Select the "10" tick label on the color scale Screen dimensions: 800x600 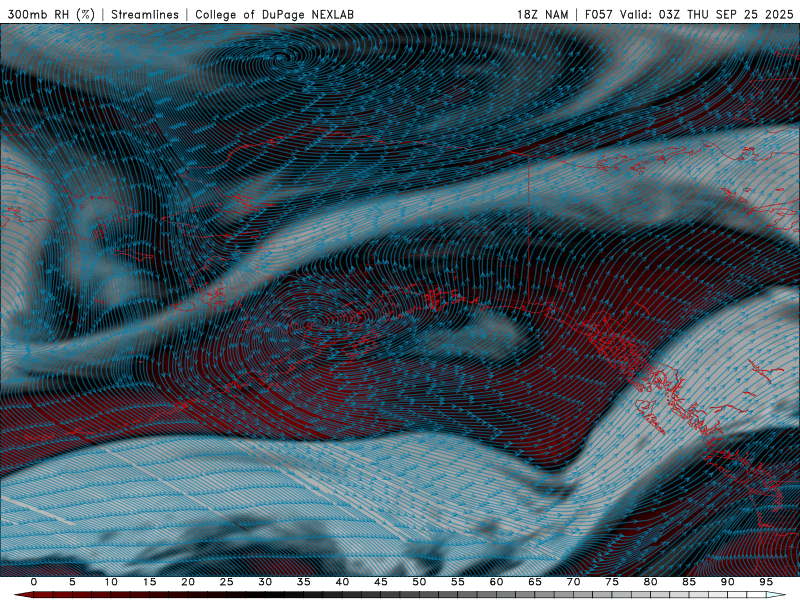click(111, 582)
